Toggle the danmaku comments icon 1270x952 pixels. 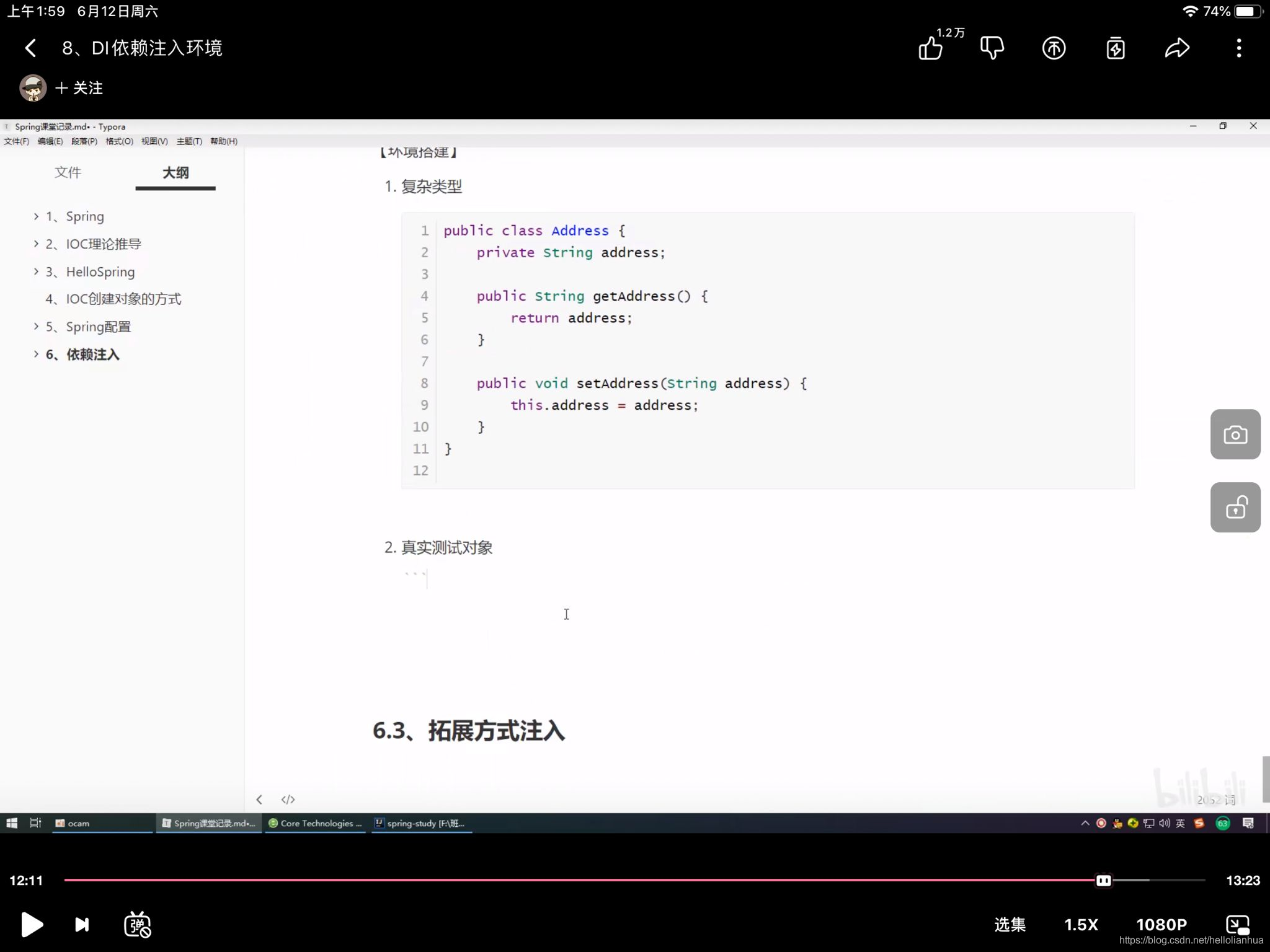[x=138, y=925]
